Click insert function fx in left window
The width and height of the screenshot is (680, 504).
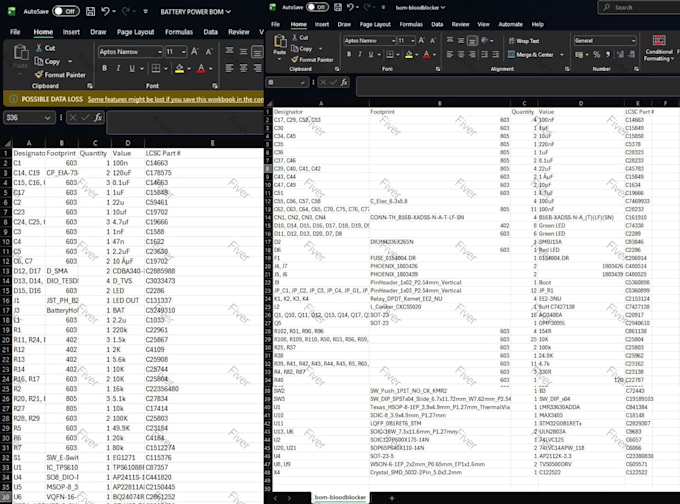click(x=98, y=118)
